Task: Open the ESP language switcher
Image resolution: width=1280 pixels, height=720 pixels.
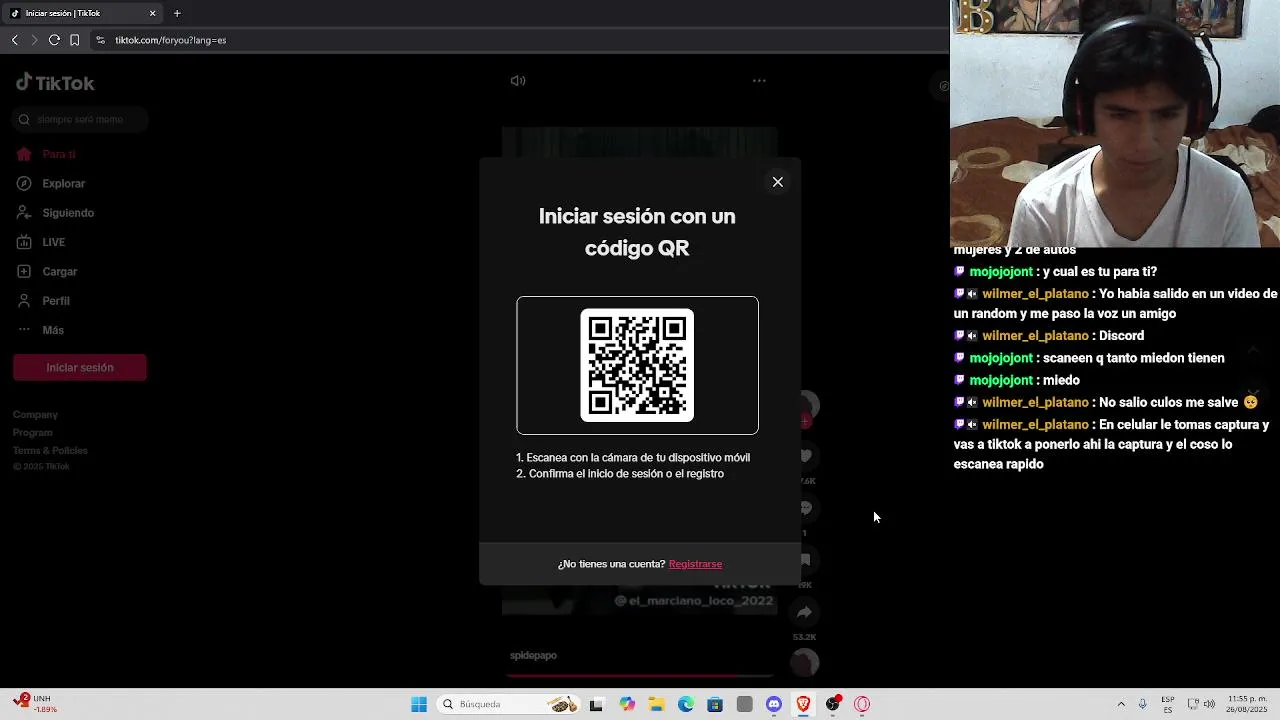Action: coord(1168,704)
